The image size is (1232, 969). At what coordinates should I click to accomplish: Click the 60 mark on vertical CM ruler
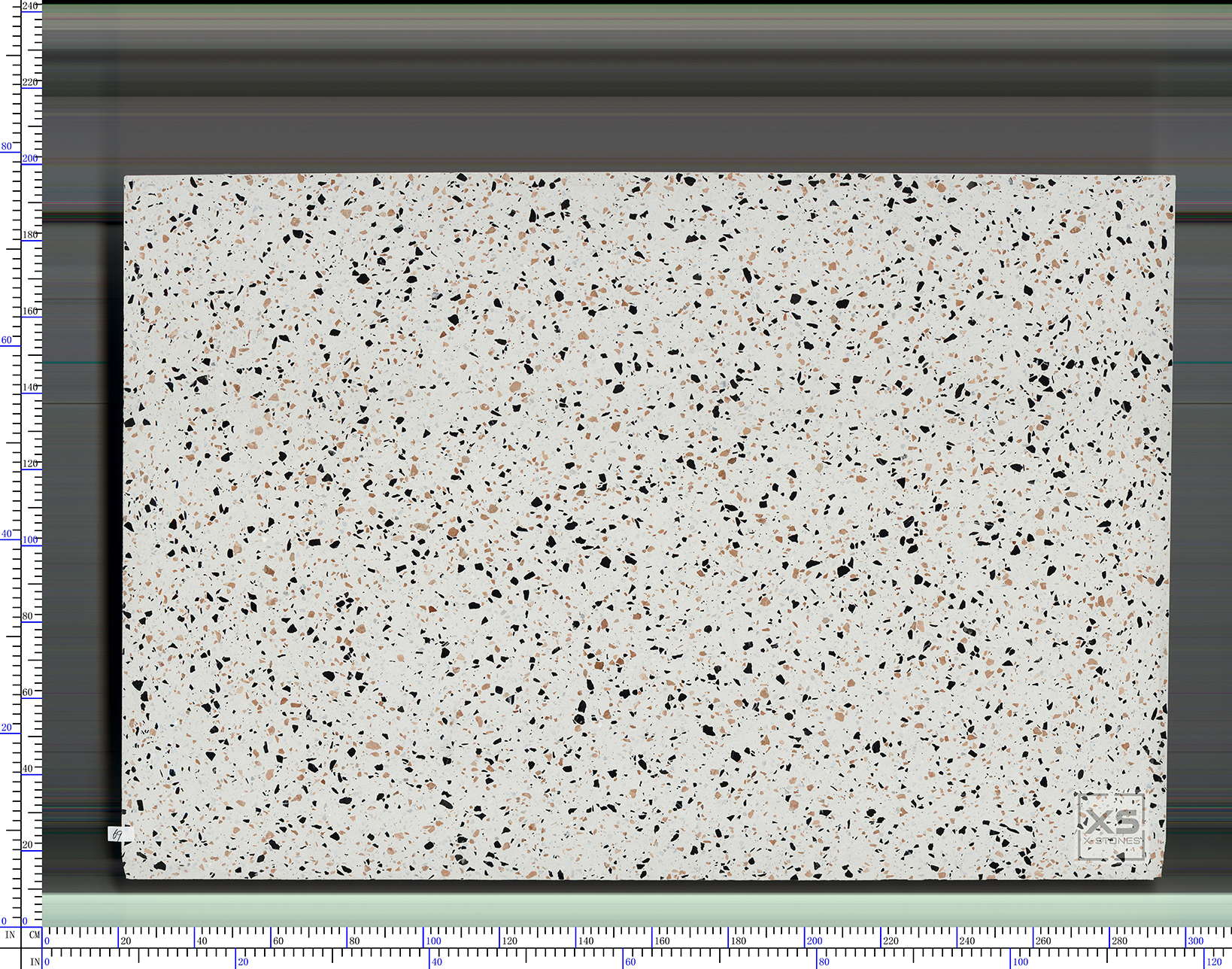pos(28,692)
